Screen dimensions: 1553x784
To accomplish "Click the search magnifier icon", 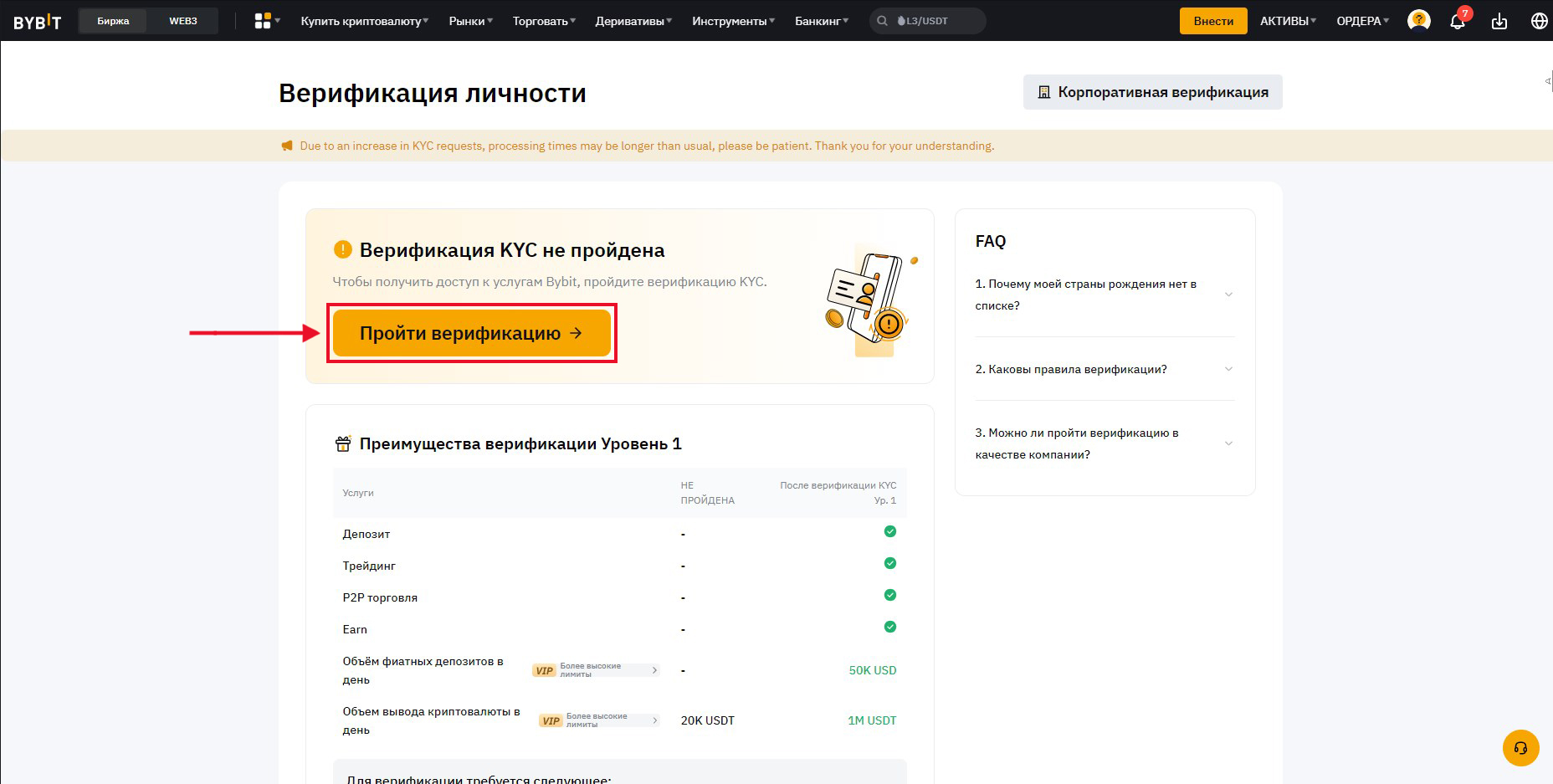I will (882, 21).
